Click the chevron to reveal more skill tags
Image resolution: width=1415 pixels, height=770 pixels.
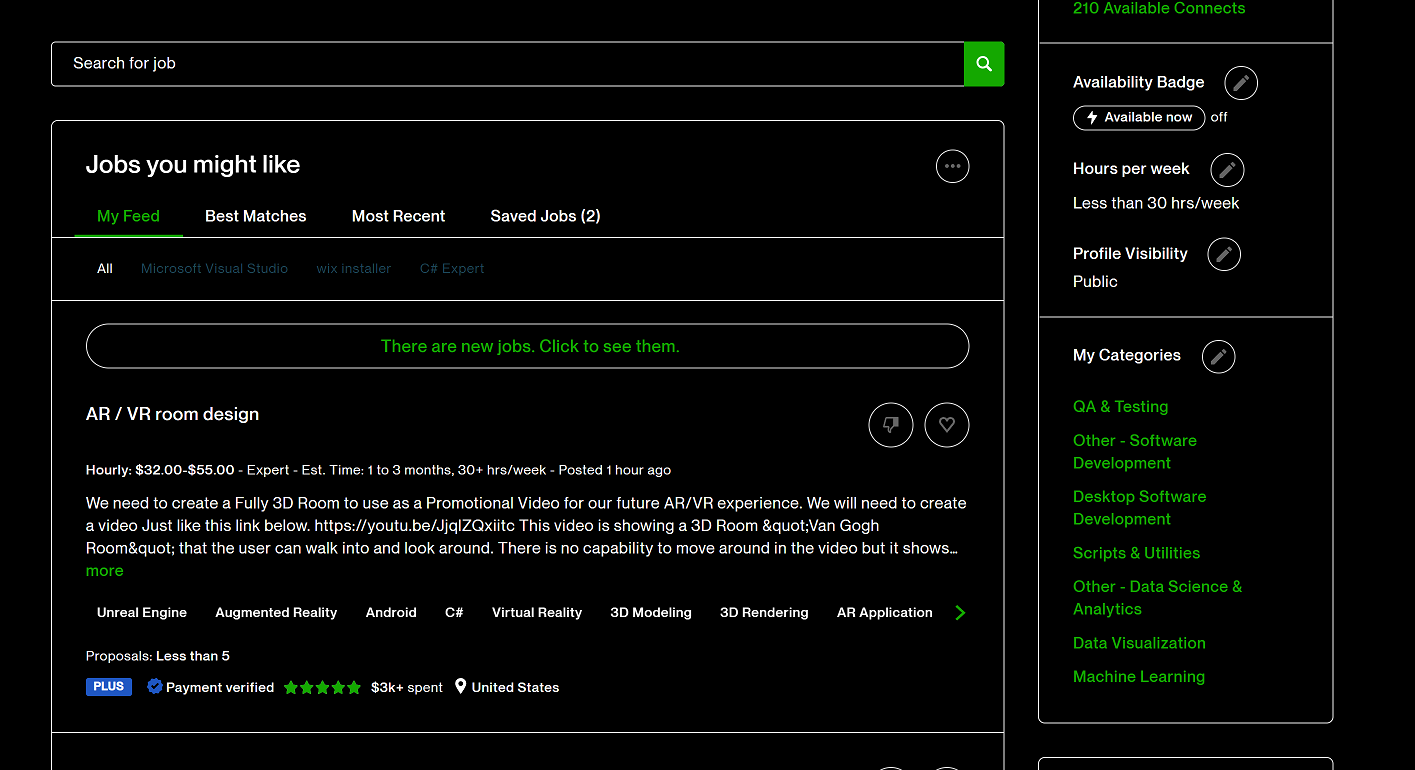[959, 612]
